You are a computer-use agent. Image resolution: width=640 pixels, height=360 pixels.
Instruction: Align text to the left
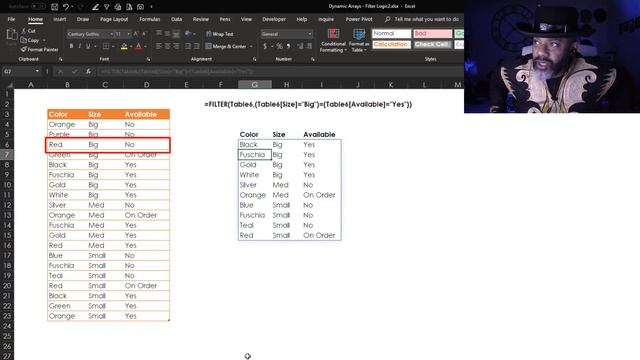pos(159,47)
